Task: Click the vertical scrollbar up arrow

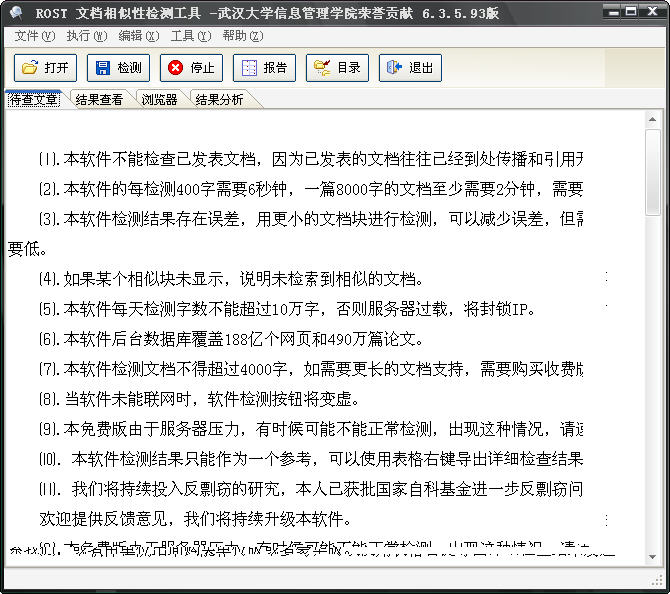Action: [x=654, y=117]
